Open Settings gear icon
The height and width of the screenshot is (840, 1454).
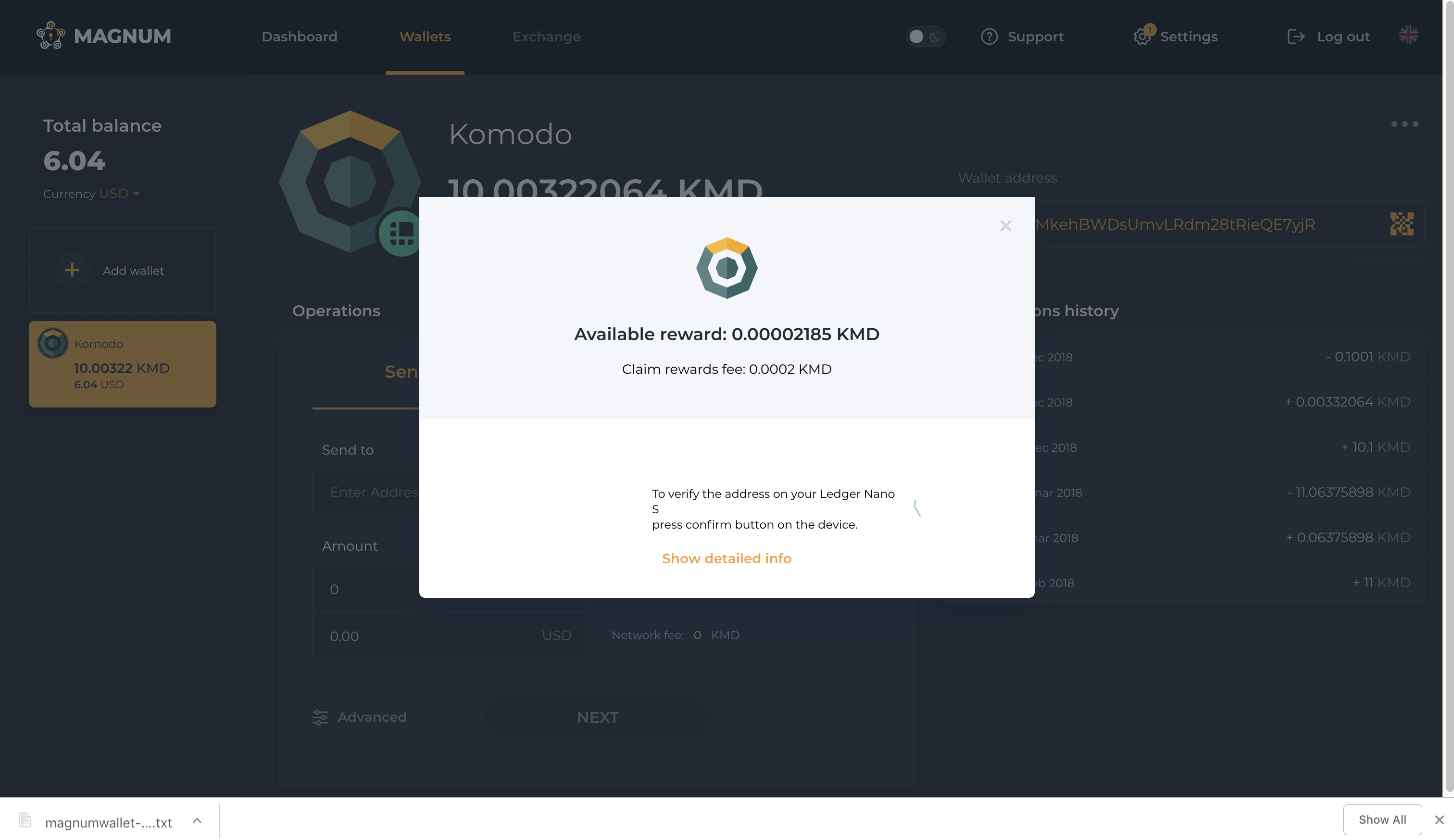(1141, 37)
